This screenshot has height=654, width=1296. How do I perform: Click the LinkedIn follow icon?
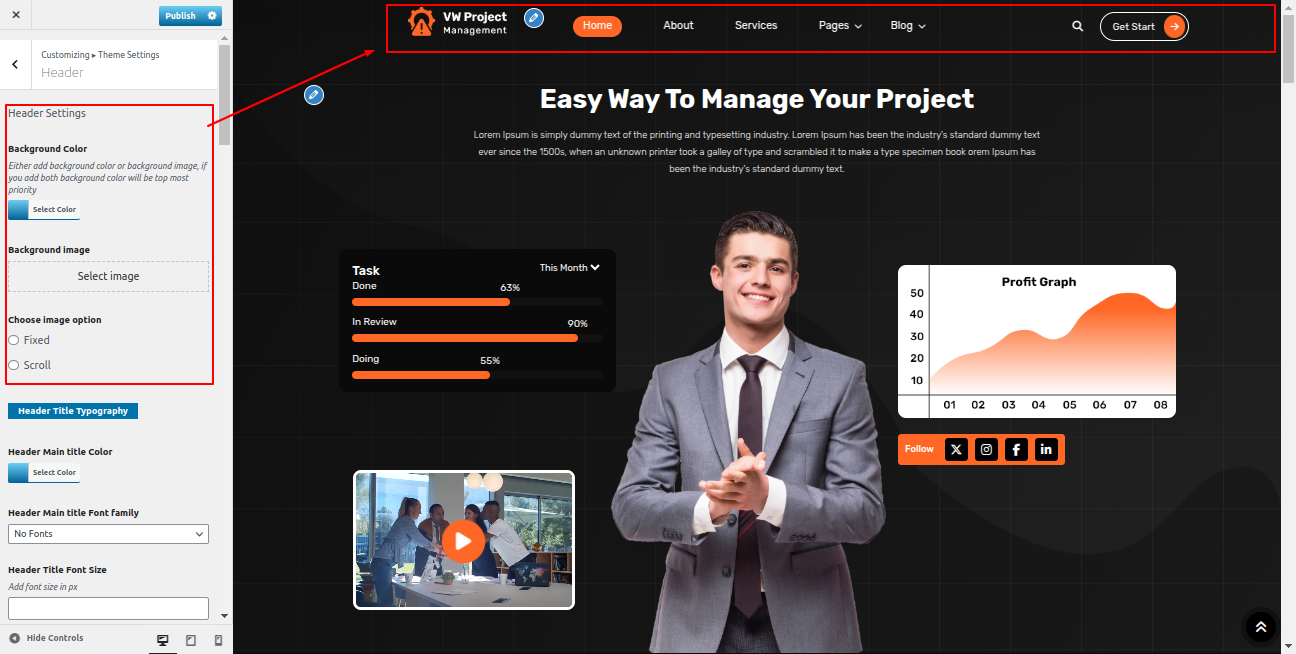click(x=1046, y=450)
